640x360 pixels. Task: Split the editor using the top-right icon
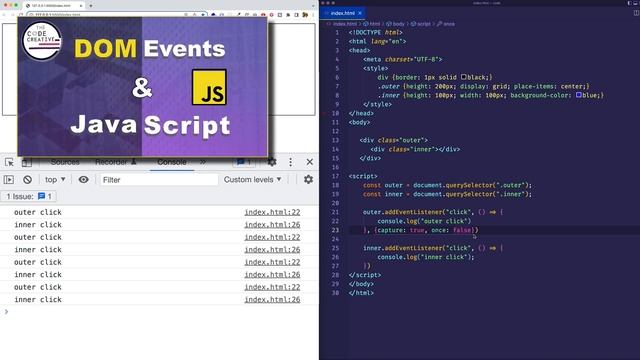[x=636, y=13]
